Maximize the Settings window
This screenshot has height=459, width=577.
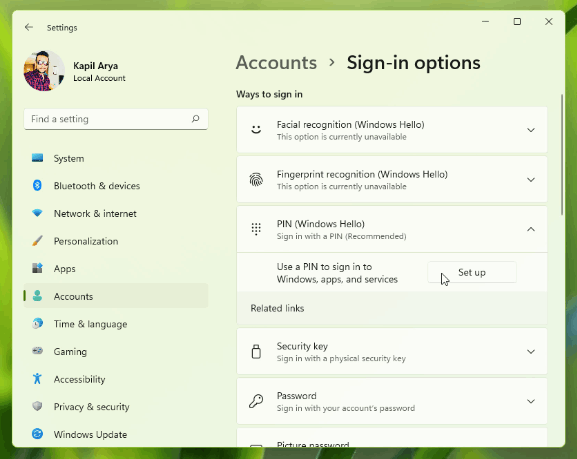[x=517, y=22]
